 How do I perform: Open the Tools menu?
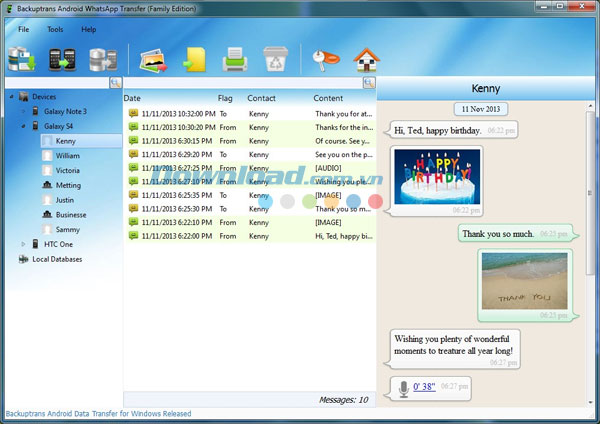click(x=55, y=29)
